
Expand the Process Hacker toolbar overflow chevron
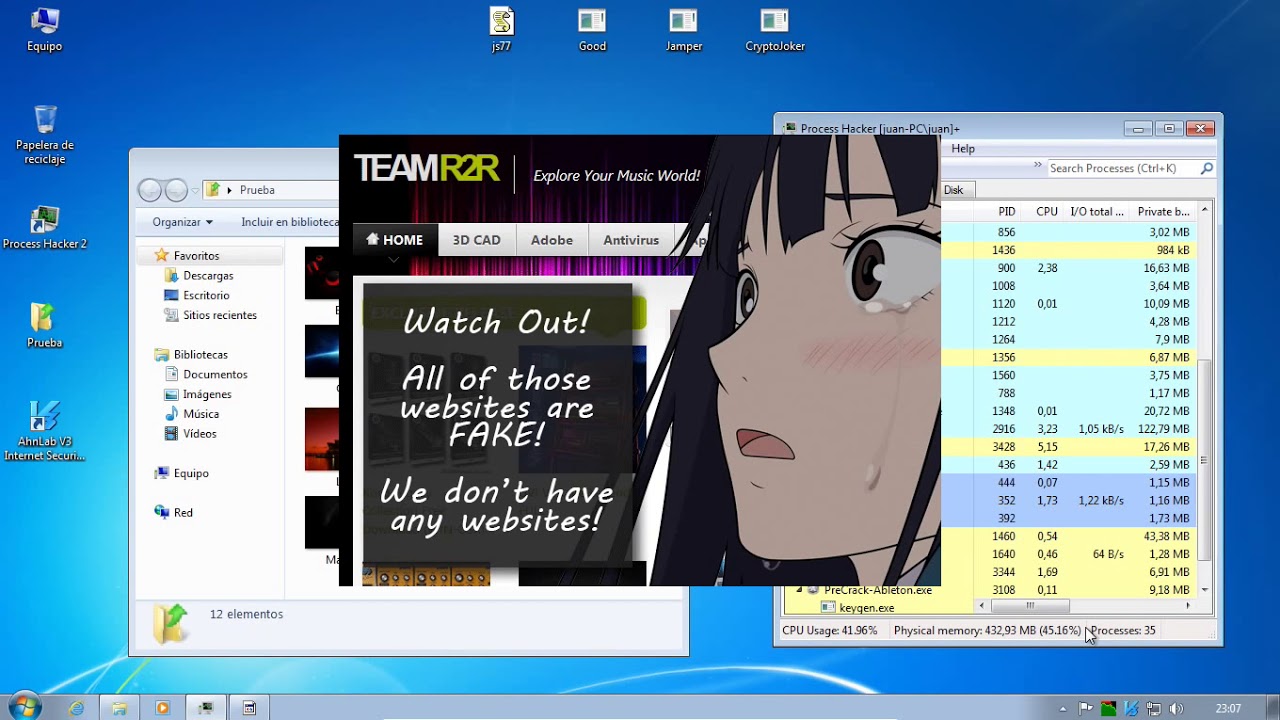coord(1037,166)
